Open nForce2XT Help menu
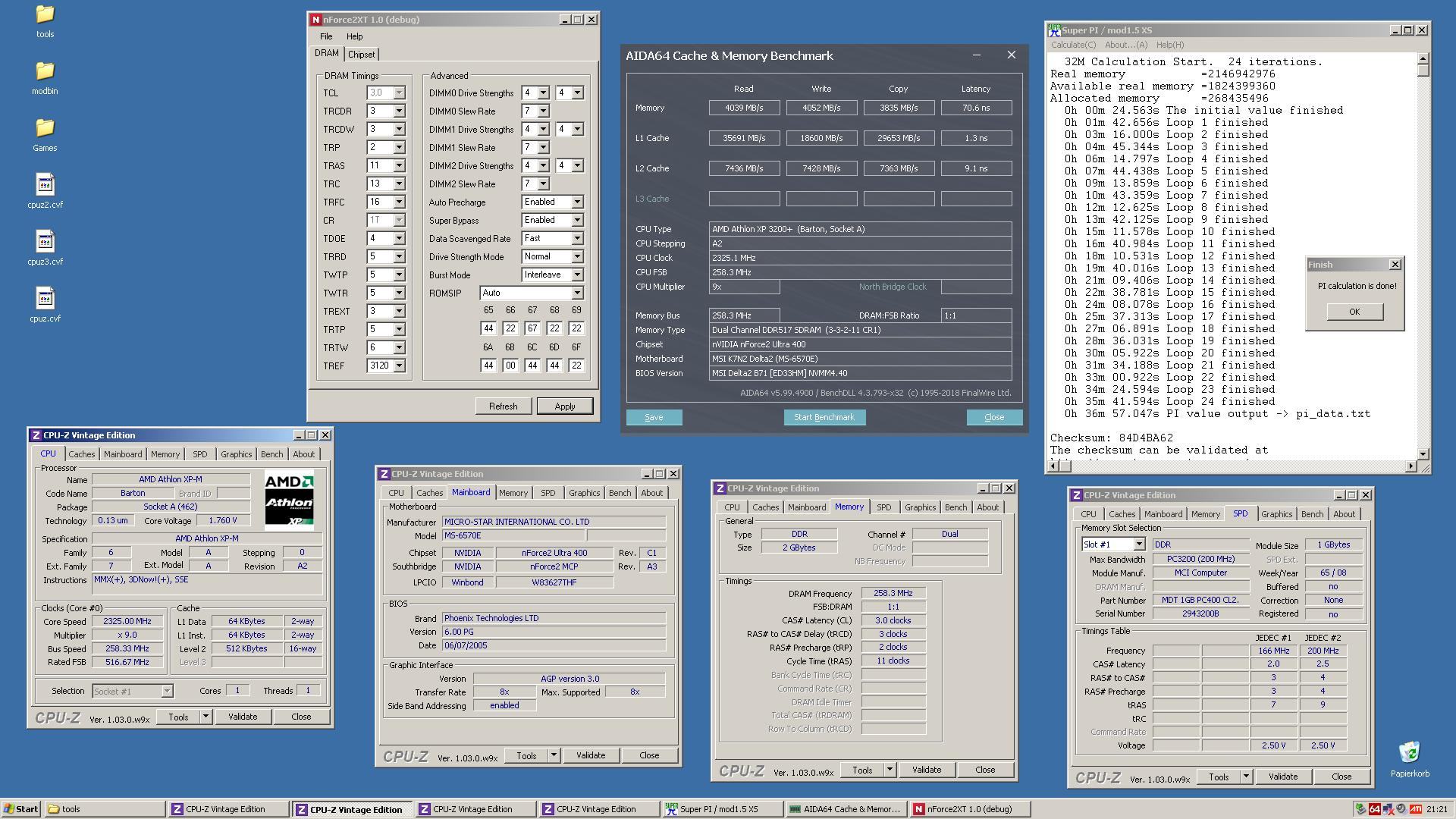Screen dimensions: 1456x819 tap(354, 36)
